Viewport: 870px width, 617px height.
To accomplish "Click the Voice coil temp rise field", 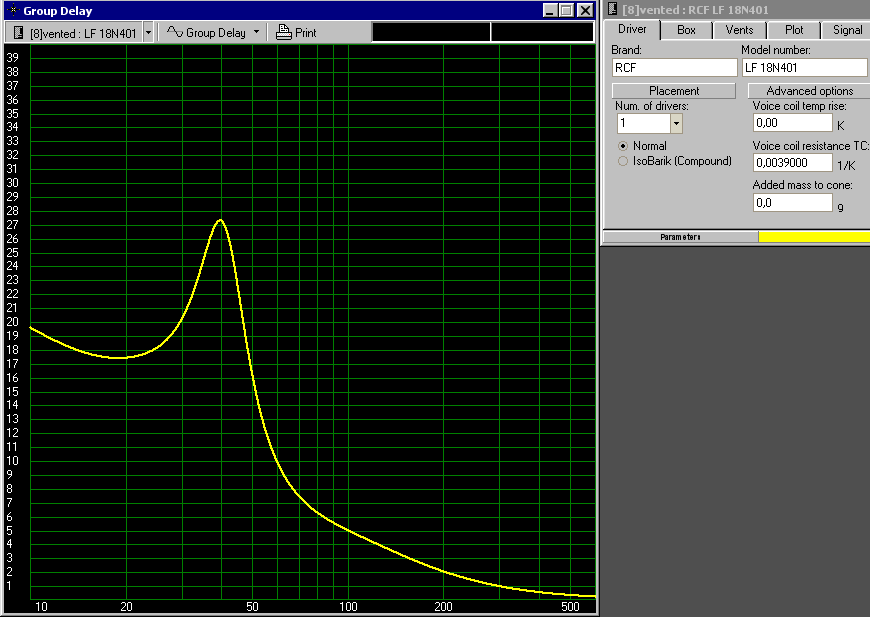I will pos(792,123).
